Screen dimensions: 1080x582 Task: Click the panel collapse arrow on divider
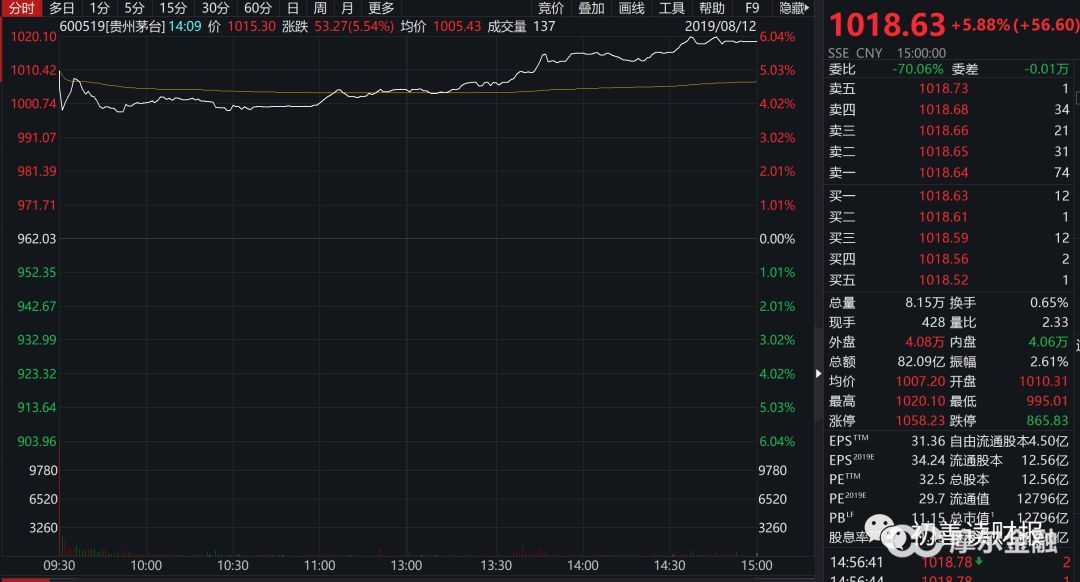click(x=818, y=373)
